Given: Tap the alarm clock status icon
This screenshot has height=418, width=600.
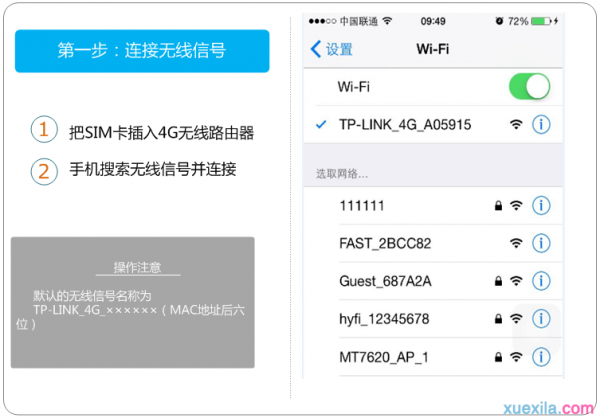Looking at the screenshot, I should pos(499,21).
